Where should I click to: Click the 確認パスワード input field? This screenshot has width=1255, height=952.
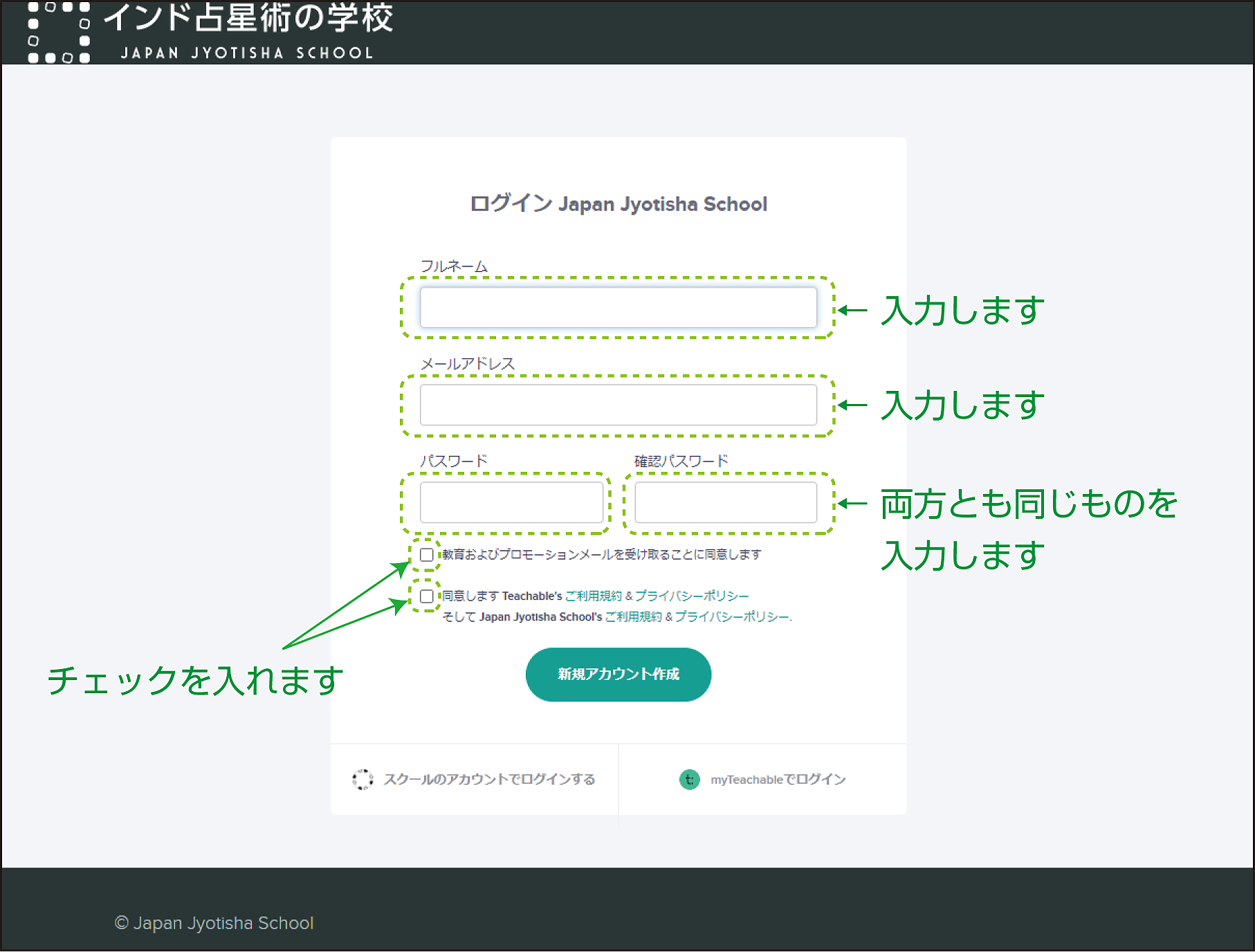(x=726, y=503)
